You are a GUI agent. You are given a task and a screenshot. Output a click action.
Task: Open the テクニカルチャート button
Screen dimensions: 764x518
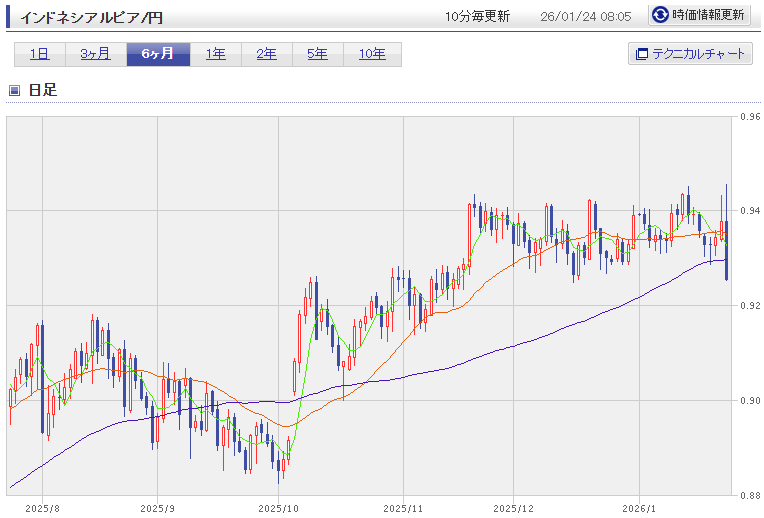point(690,54)
